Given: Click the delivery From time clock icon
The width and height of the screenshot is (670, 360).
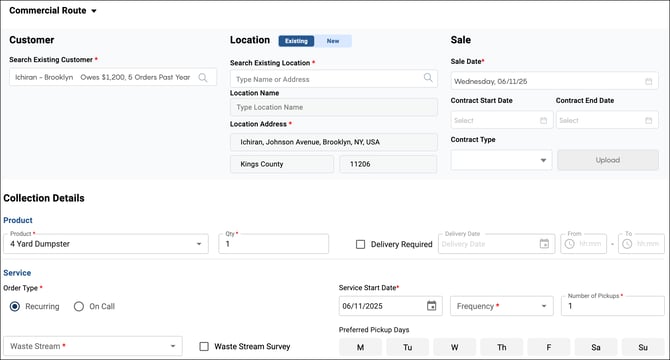Looking at the screenshot, I should [x=570, y=244].
